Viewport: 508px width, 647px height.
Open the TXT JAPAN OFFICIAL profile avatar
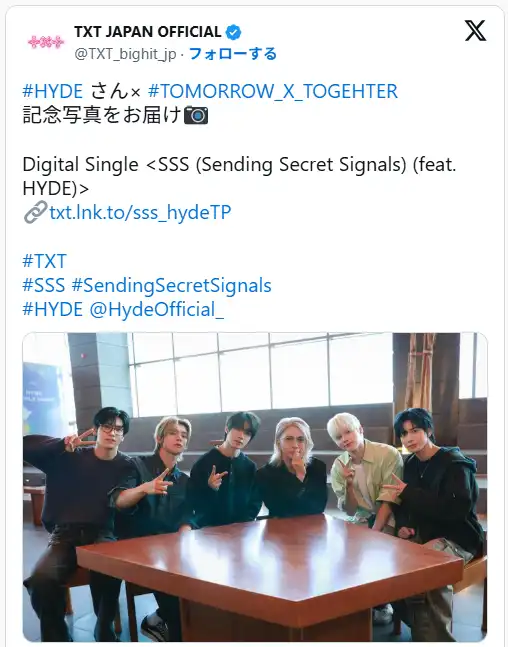[x=46, y=42]
